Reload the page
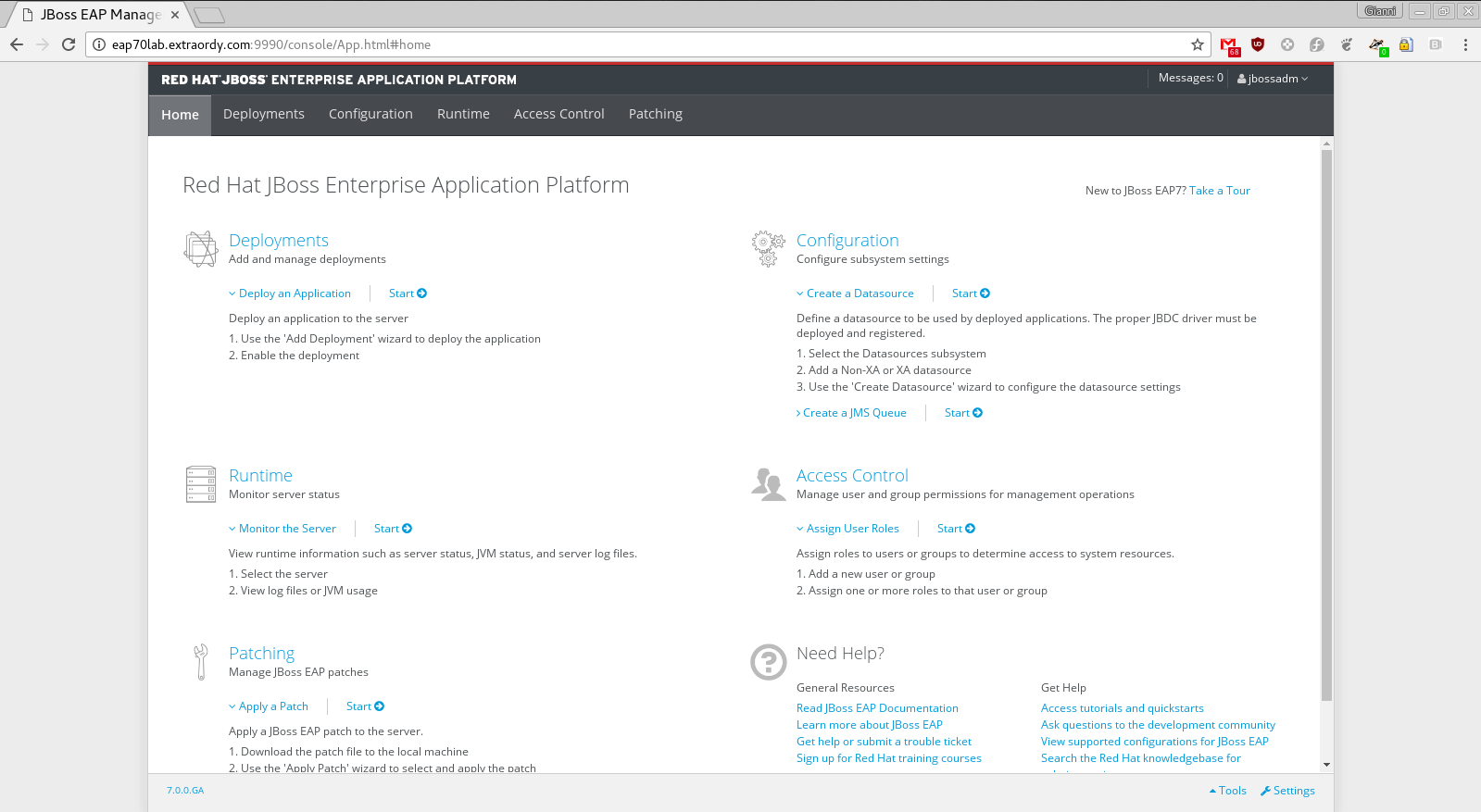Screen dimensions: 1481x812 pos(69,44)
